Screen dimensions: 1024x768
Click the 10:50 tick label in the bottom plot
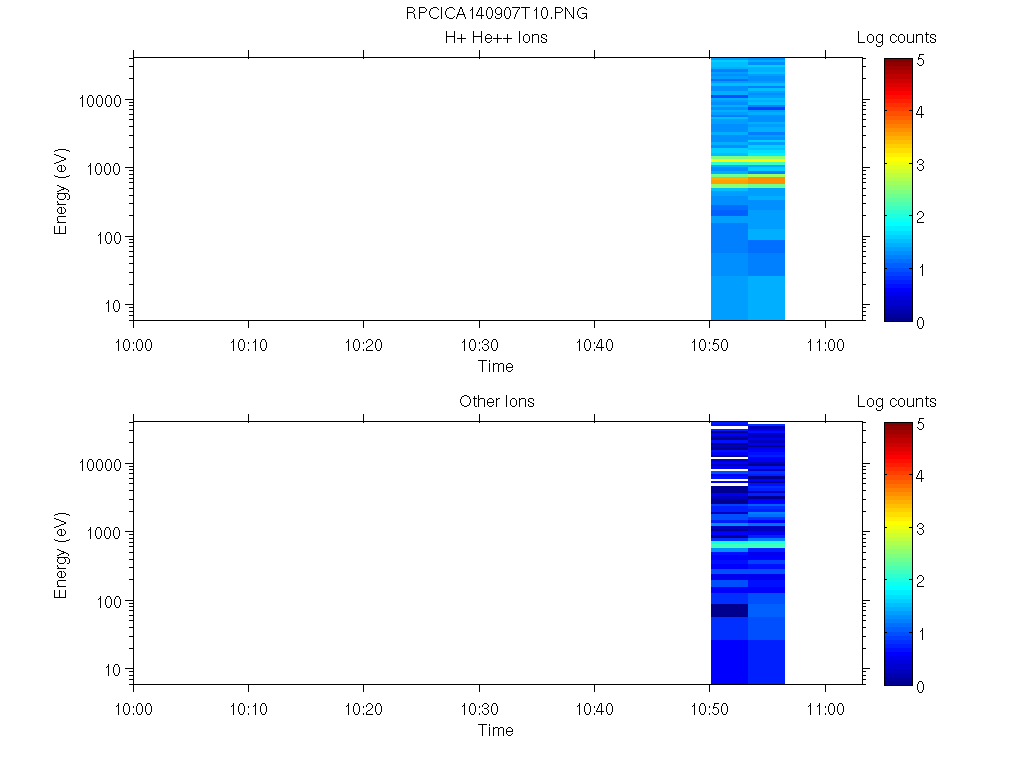(710, 709)
